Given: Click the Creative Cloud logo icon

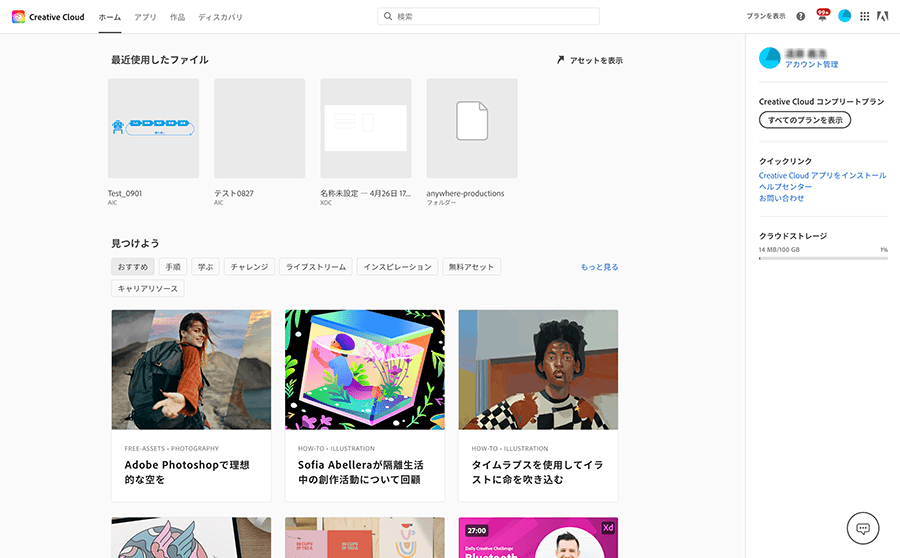Looking at the screenshot, I should (x=18, y=17).
